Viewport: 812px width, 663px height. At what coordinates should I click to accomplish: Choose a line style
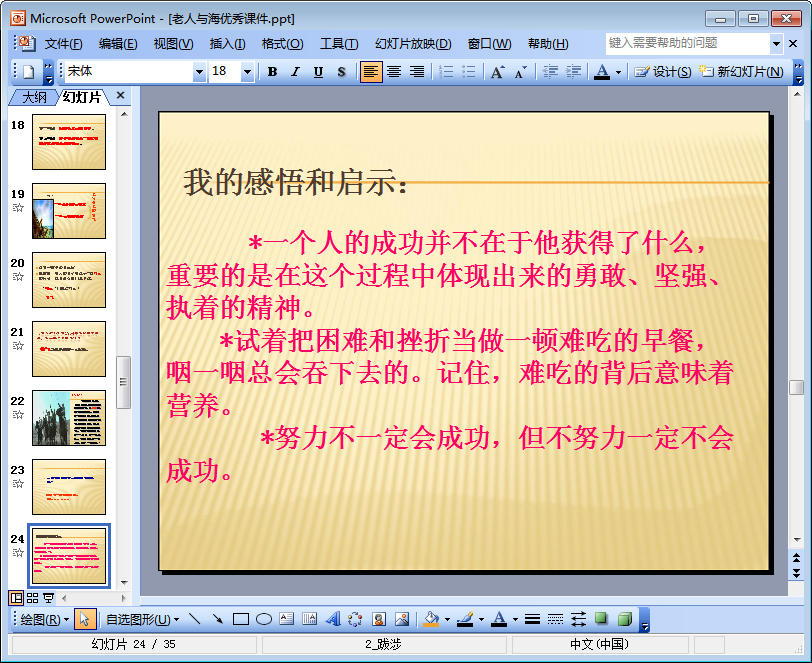coord(532,619)
